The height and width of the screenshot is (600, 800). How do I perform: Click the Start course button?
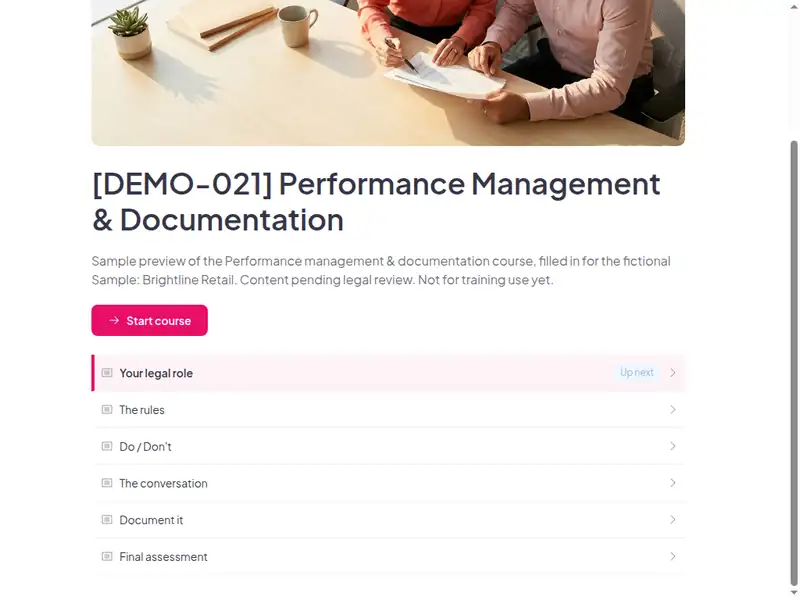tap(149, 320)
